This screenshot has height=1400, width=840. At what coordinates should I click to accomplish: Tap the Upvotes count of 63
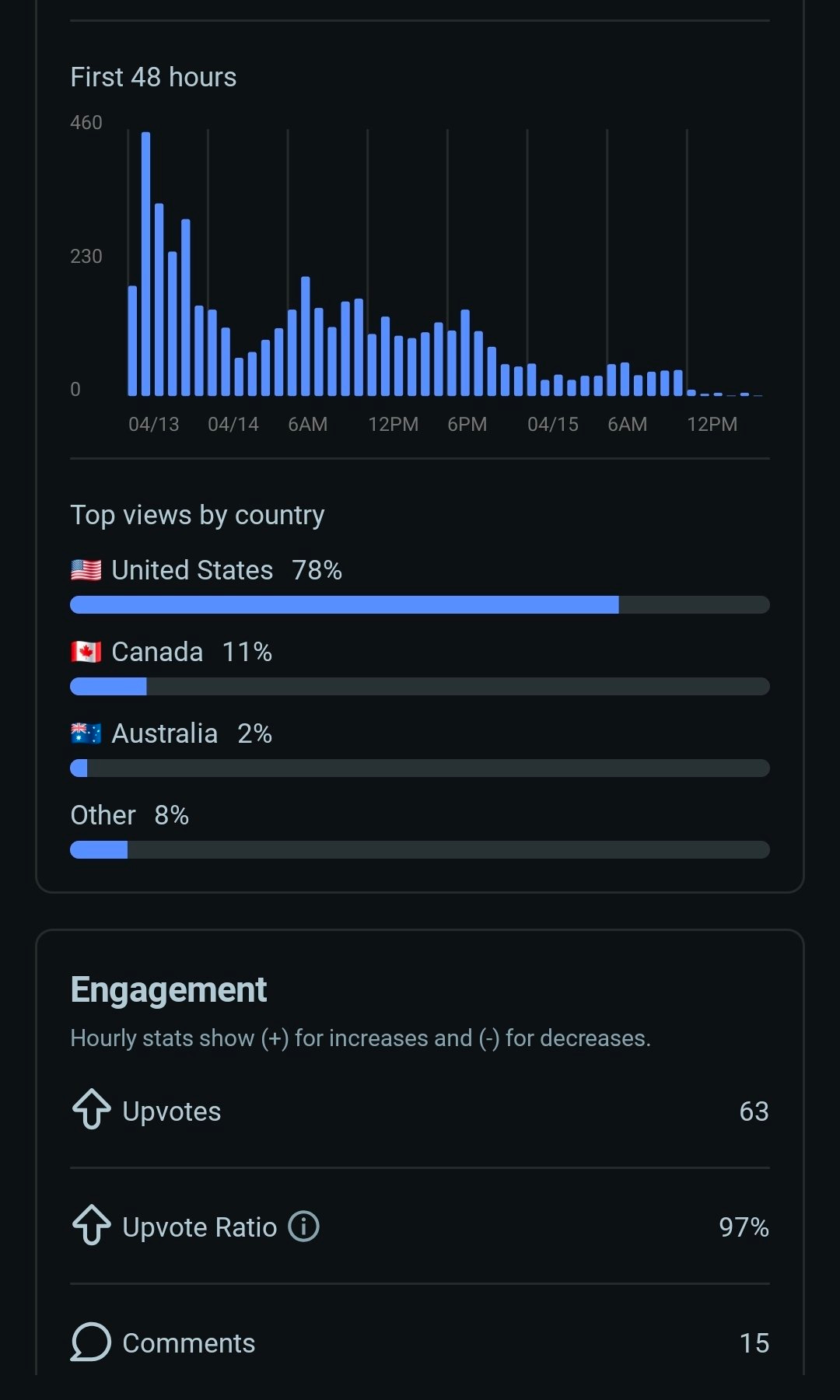click(753, 1111)
